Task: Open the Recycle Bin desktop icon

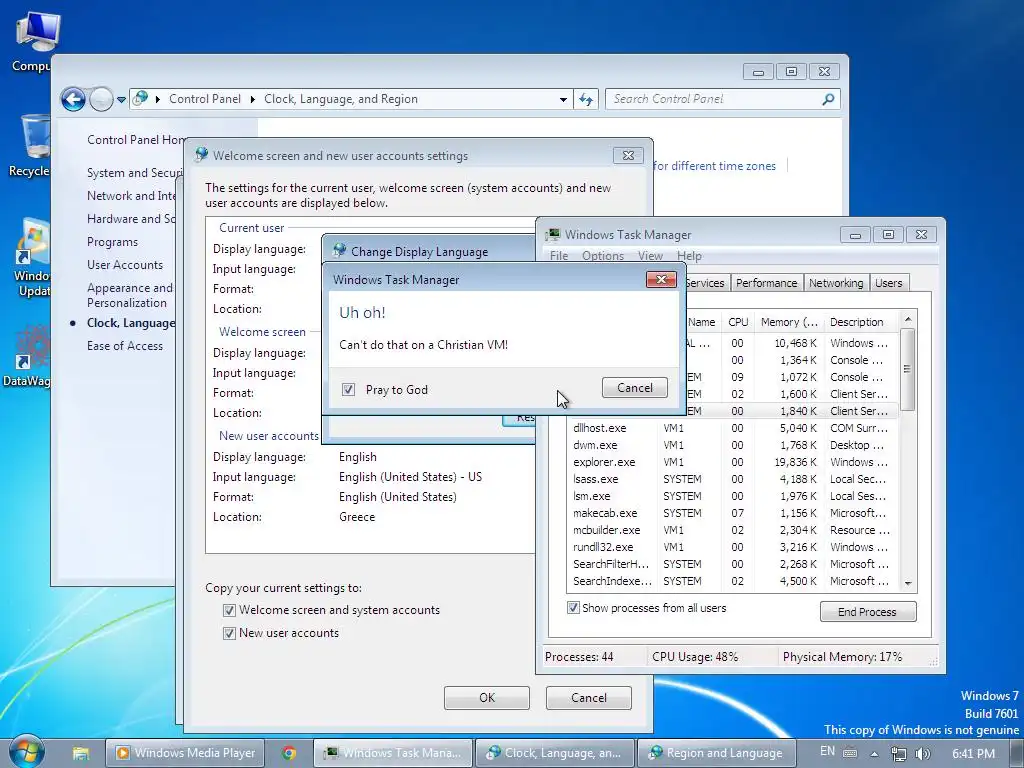Action: (x=29, y=146)
